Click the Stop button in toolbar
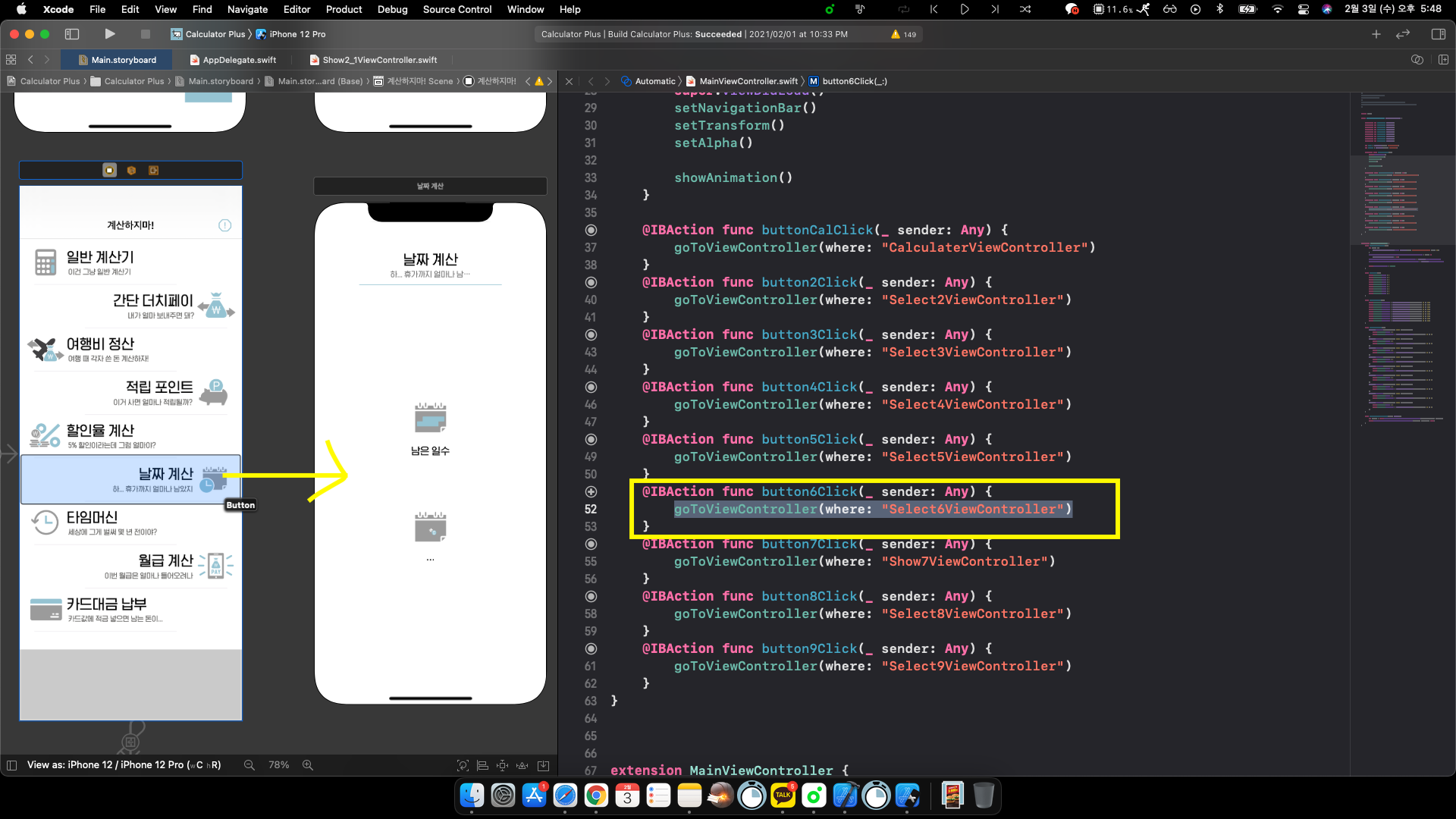This screenshot has width=1456, height=819. [x=146, y=34]
